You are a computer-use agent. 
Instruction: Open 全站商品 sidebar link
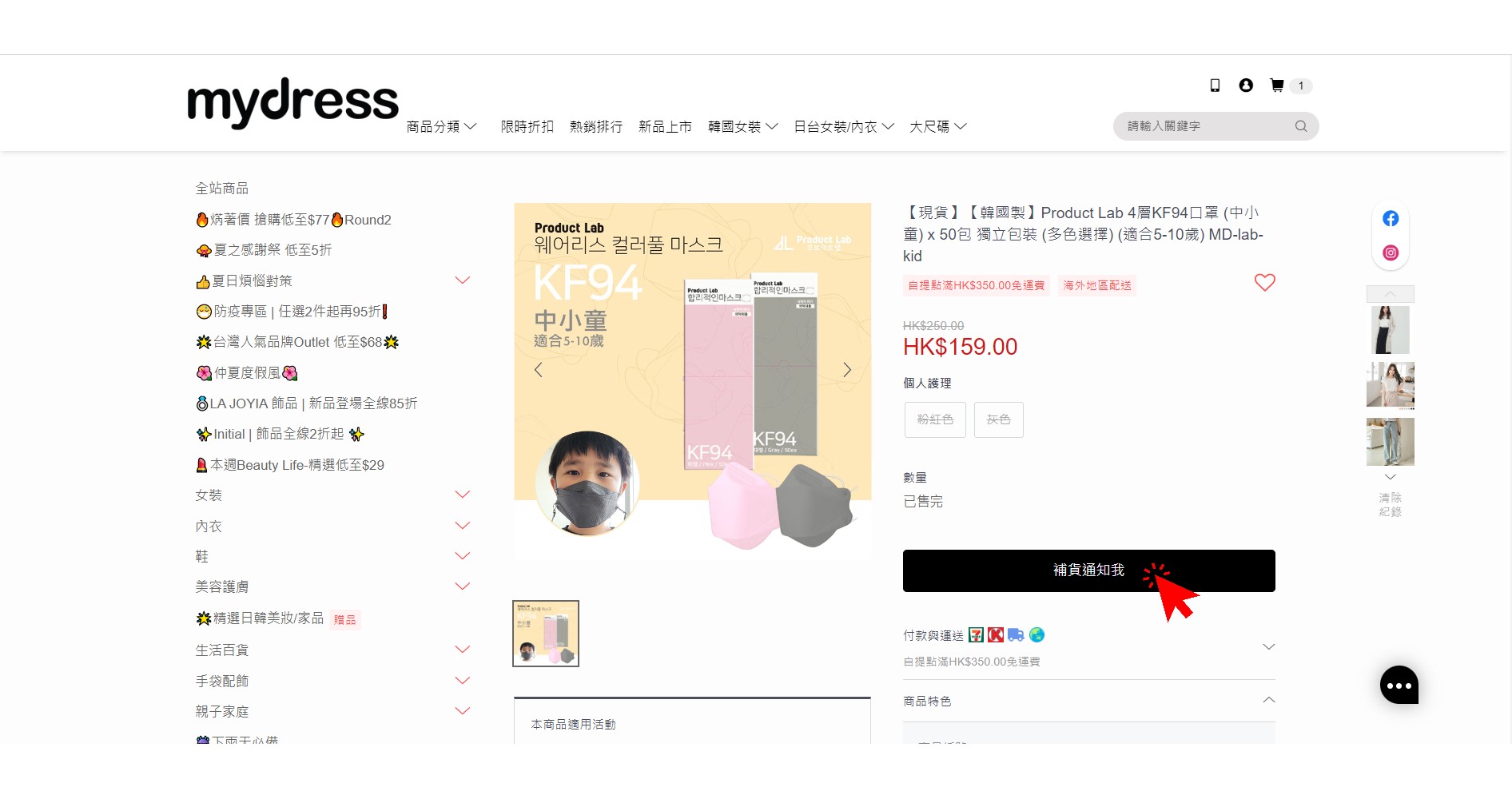(222, 189)
